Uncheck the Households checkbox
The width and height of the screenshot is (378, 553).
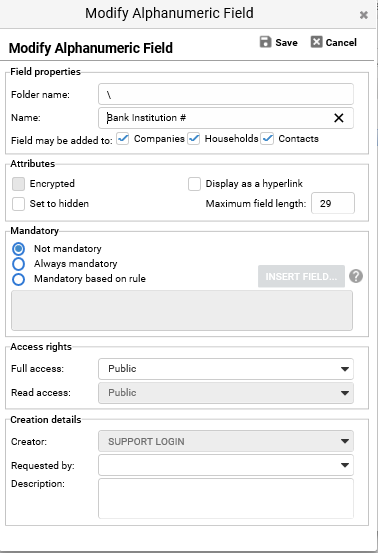pyautogui.click(x=194, y=139)
